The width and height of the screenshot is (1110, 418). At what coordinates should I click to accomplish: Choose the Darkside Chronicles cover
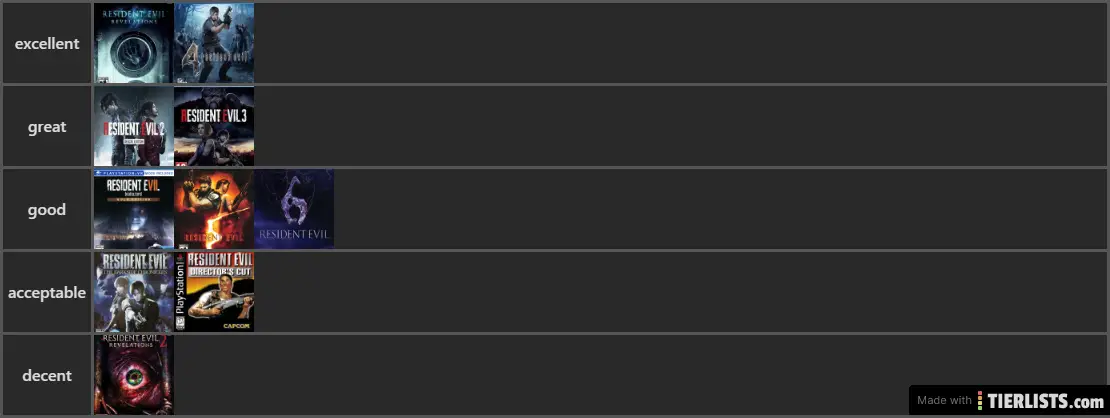(x=134, y=292)
